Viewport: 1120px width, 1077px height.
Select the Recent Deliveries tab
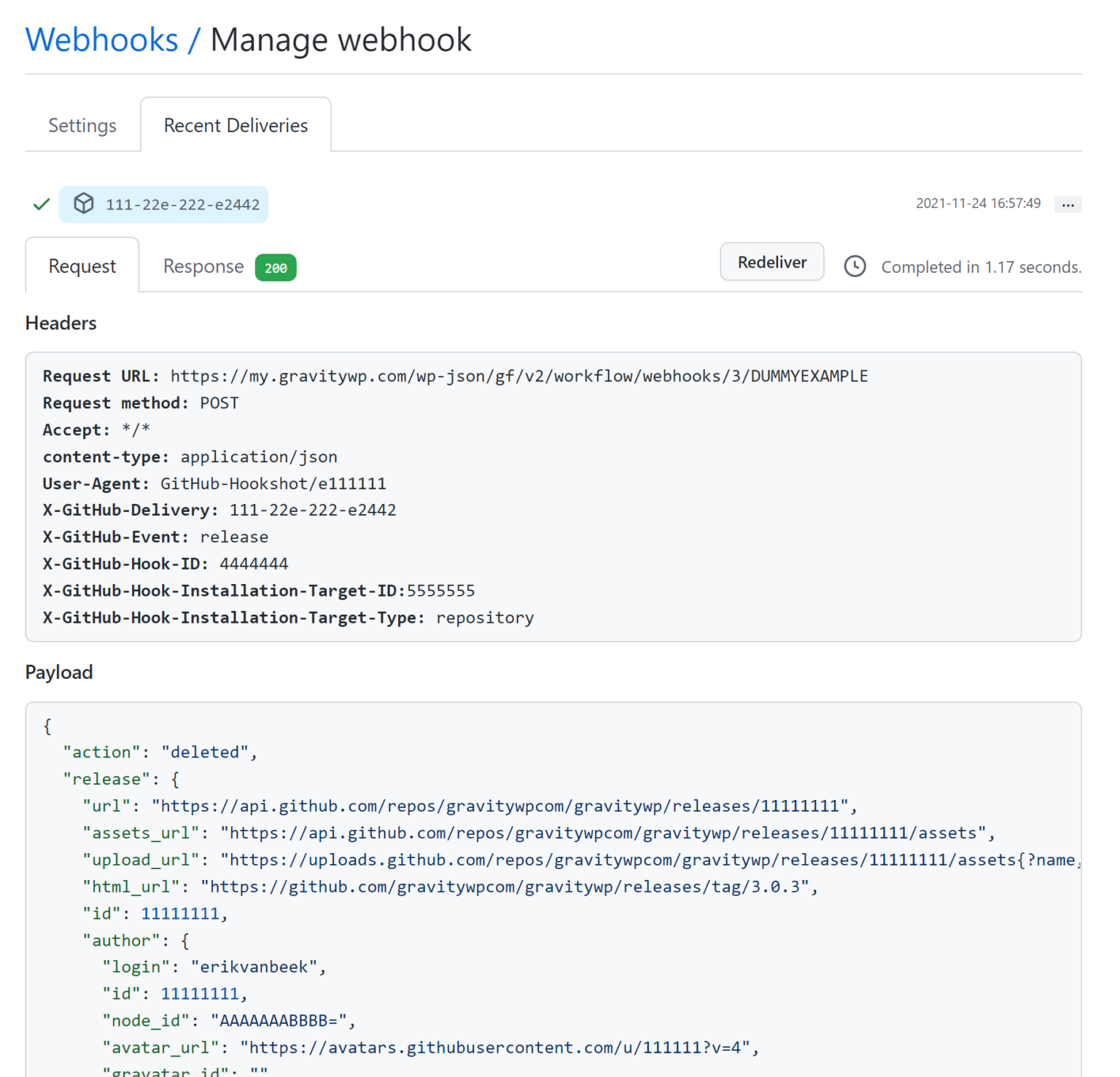pyautogui.click(x=236, y=125)
